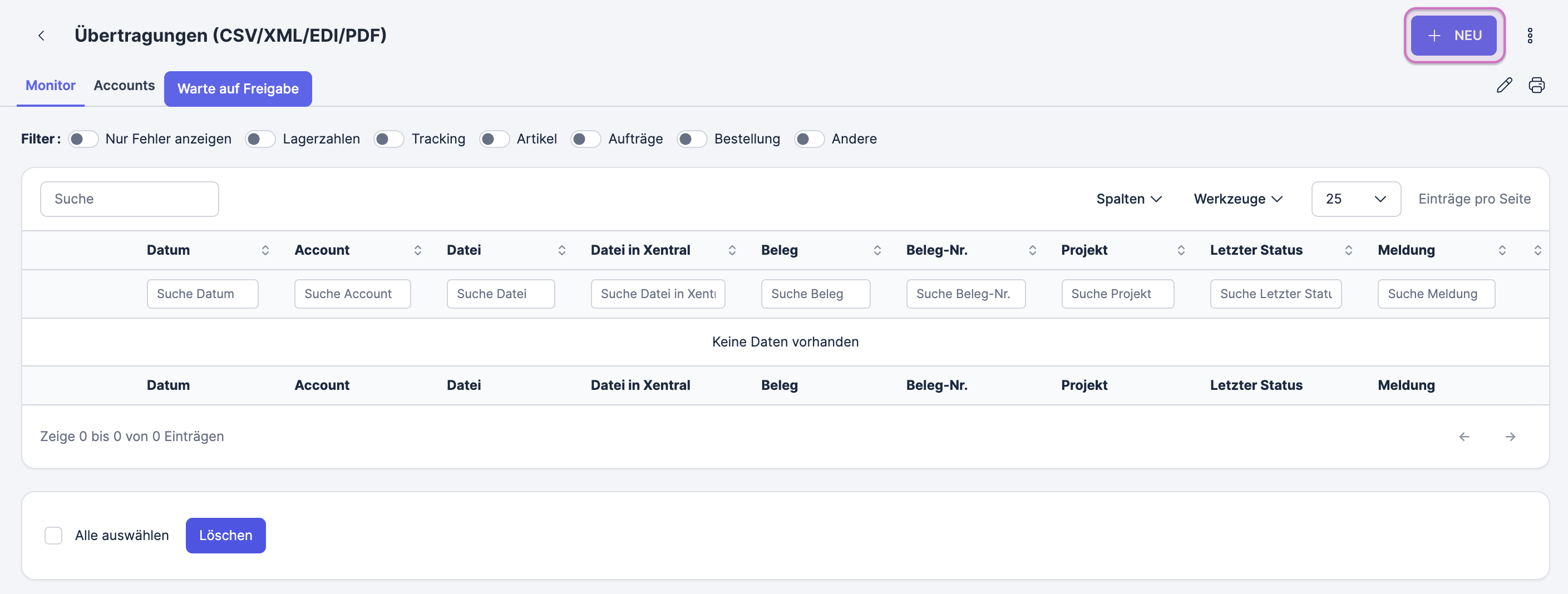Click the pencil edit icon
This screenshot has height=594, width=1568.
pos(1504,85)
